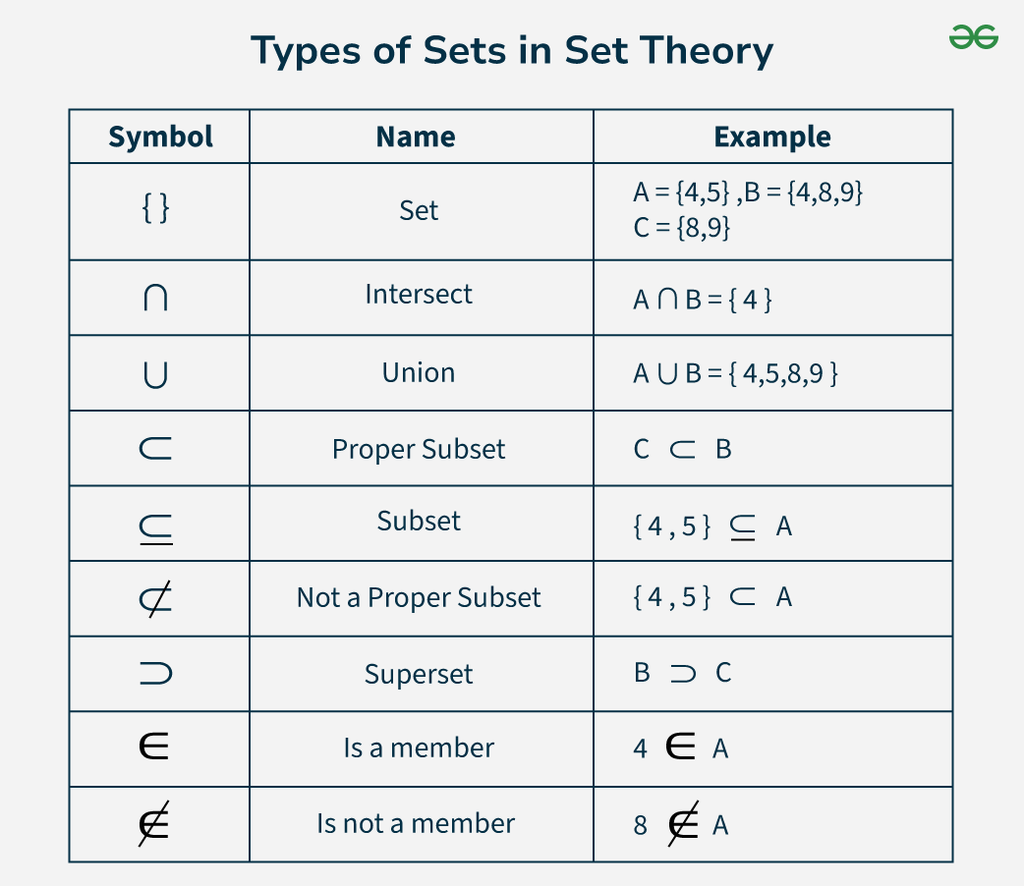Click the 'Types of Sets in Set Theory' title

[511, 50]
